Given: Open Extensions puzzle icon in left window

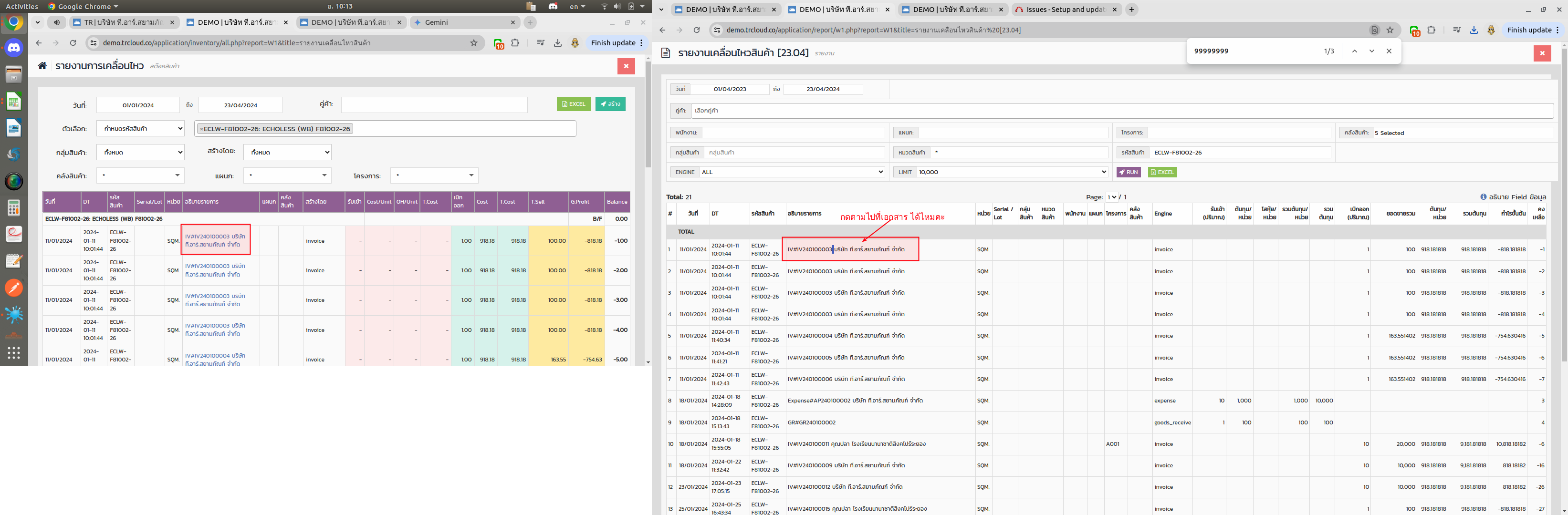Looking at the screenshot, I should [x=515, y=42].
